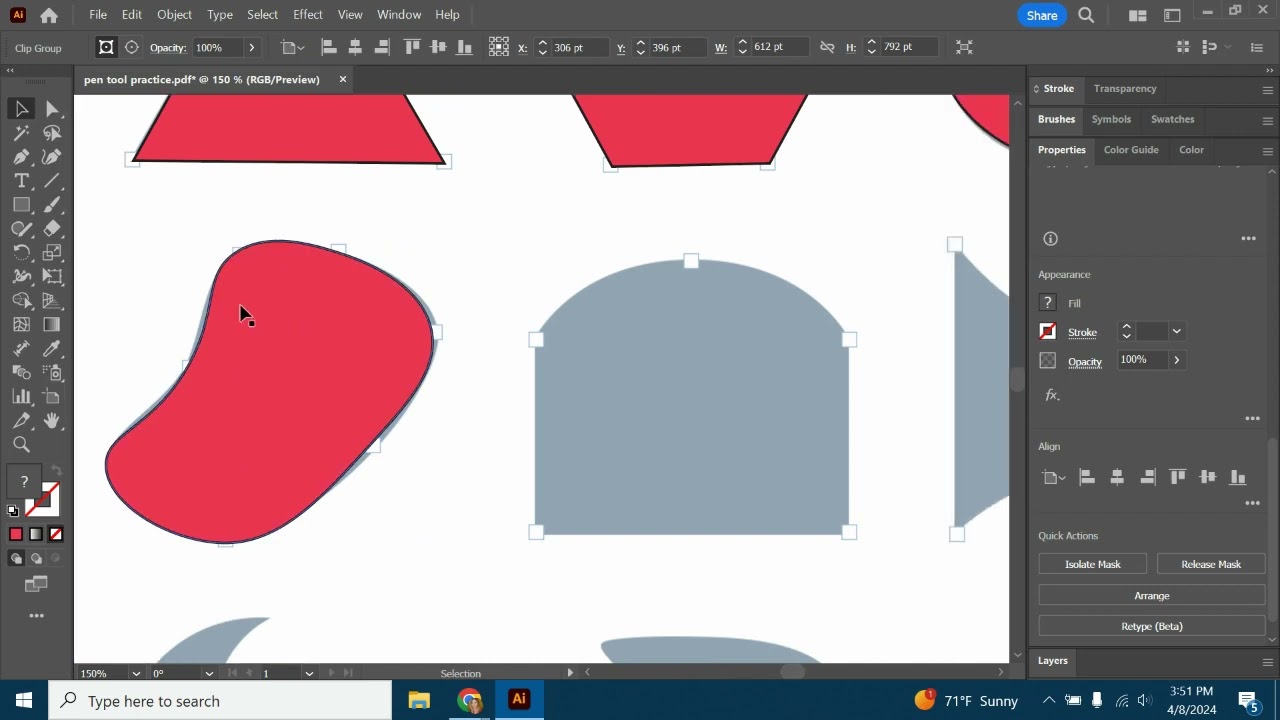
Task: Activate the Type tool
Action: [x=21, y=181]
